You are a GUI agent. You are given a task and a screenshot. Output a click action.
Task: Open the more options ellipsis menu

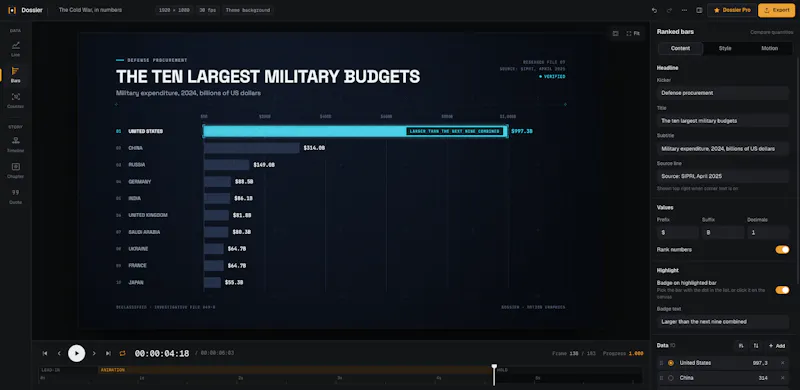(x=684, y=10)
